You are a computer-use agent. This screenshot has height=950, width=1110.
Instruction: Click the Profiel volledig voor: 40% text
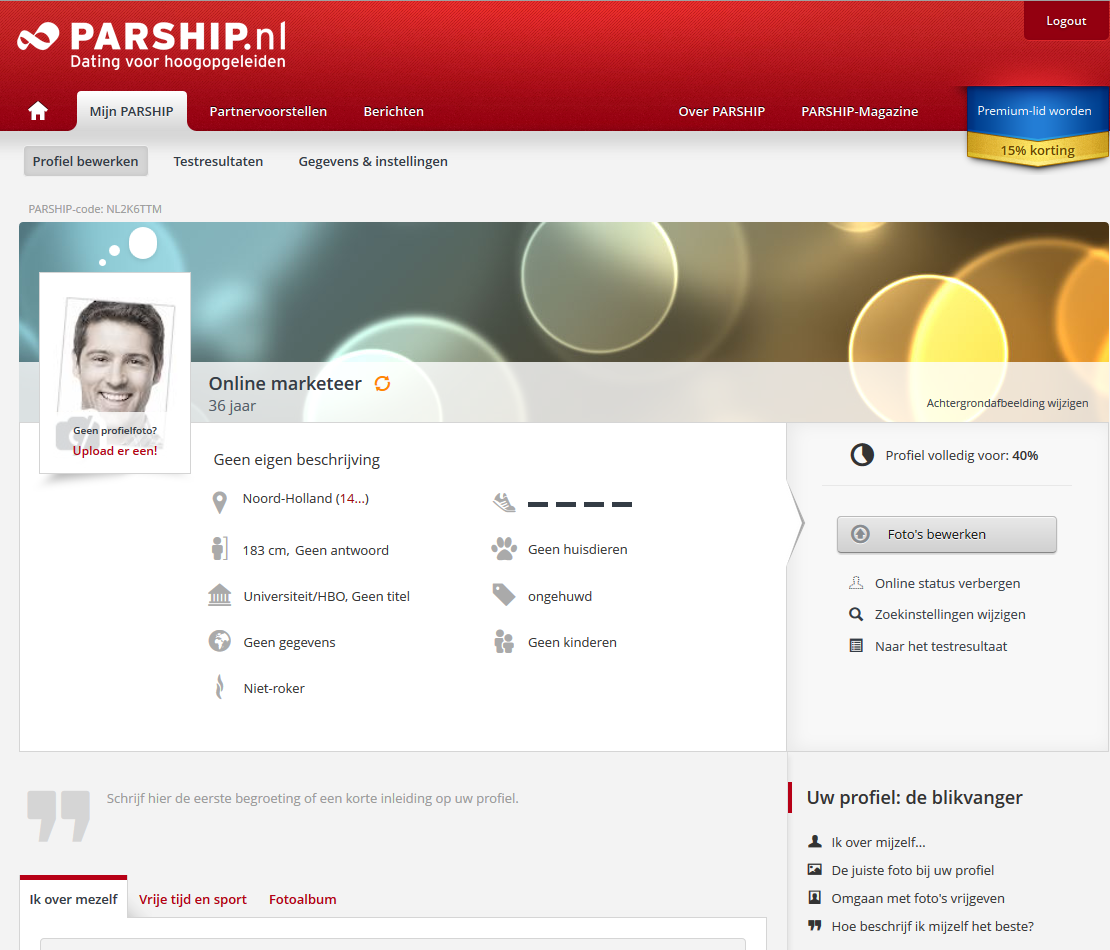(x=961, y=455)
